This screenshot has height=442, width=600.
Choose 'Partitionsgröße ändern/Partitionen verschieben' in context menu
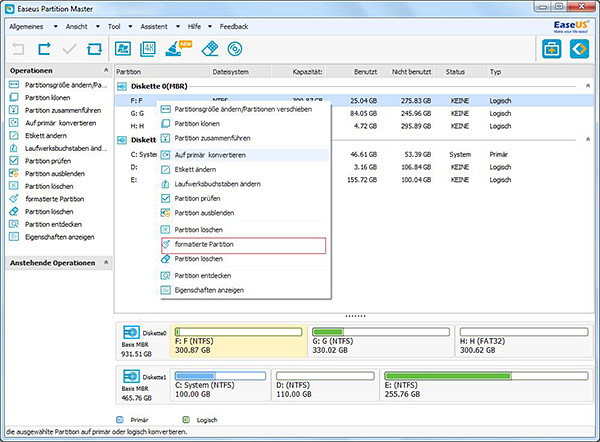244,109
